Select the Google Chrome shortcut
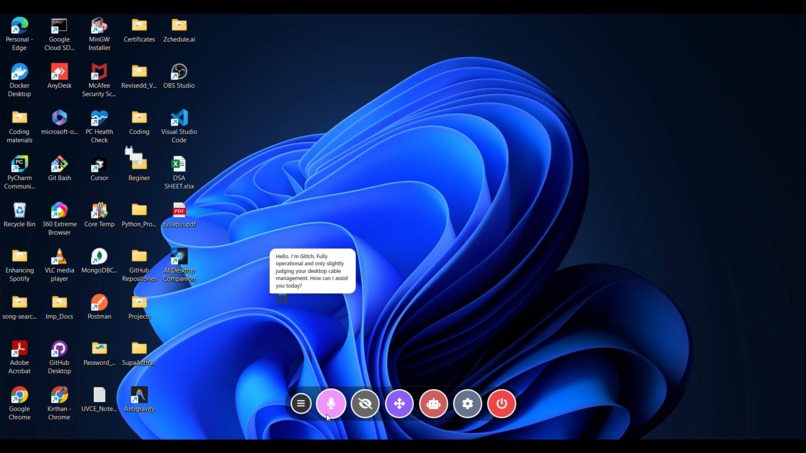Screen dimensions: 806x453 pyautogui.click(x=19, y=404)
